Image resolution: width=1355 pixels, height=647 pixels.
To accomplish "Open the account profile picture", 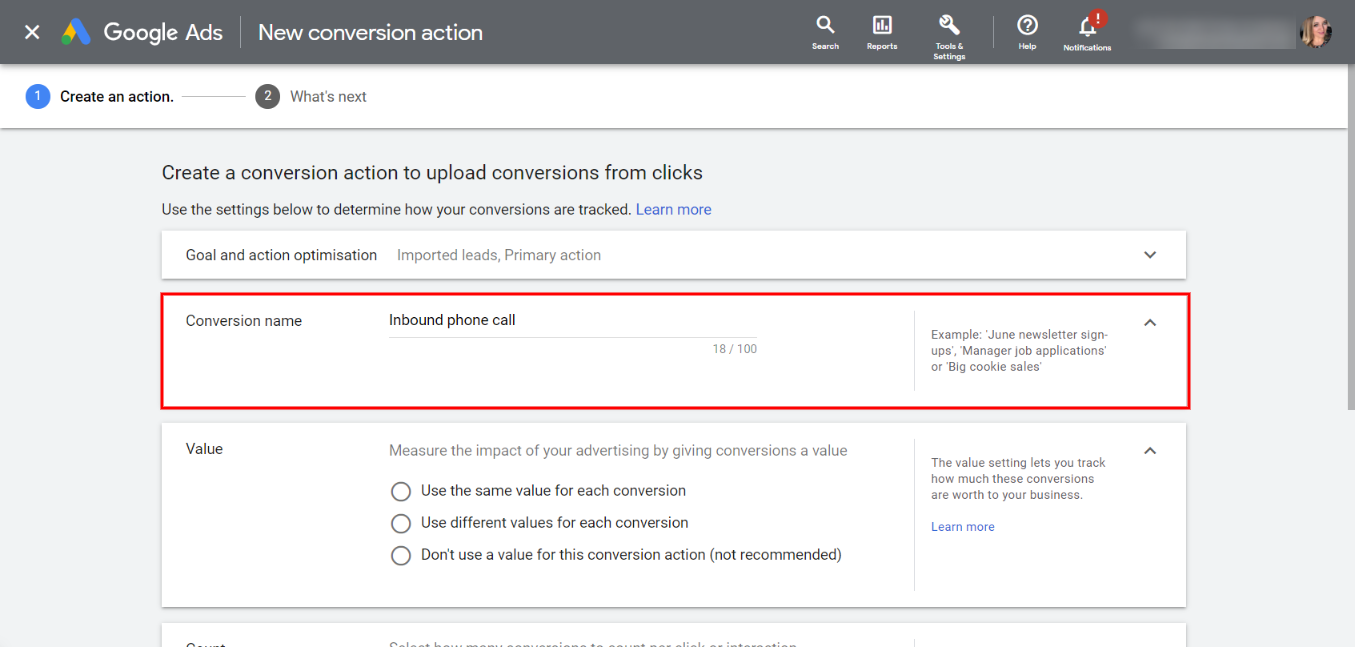I will (x=1317, y=30).
